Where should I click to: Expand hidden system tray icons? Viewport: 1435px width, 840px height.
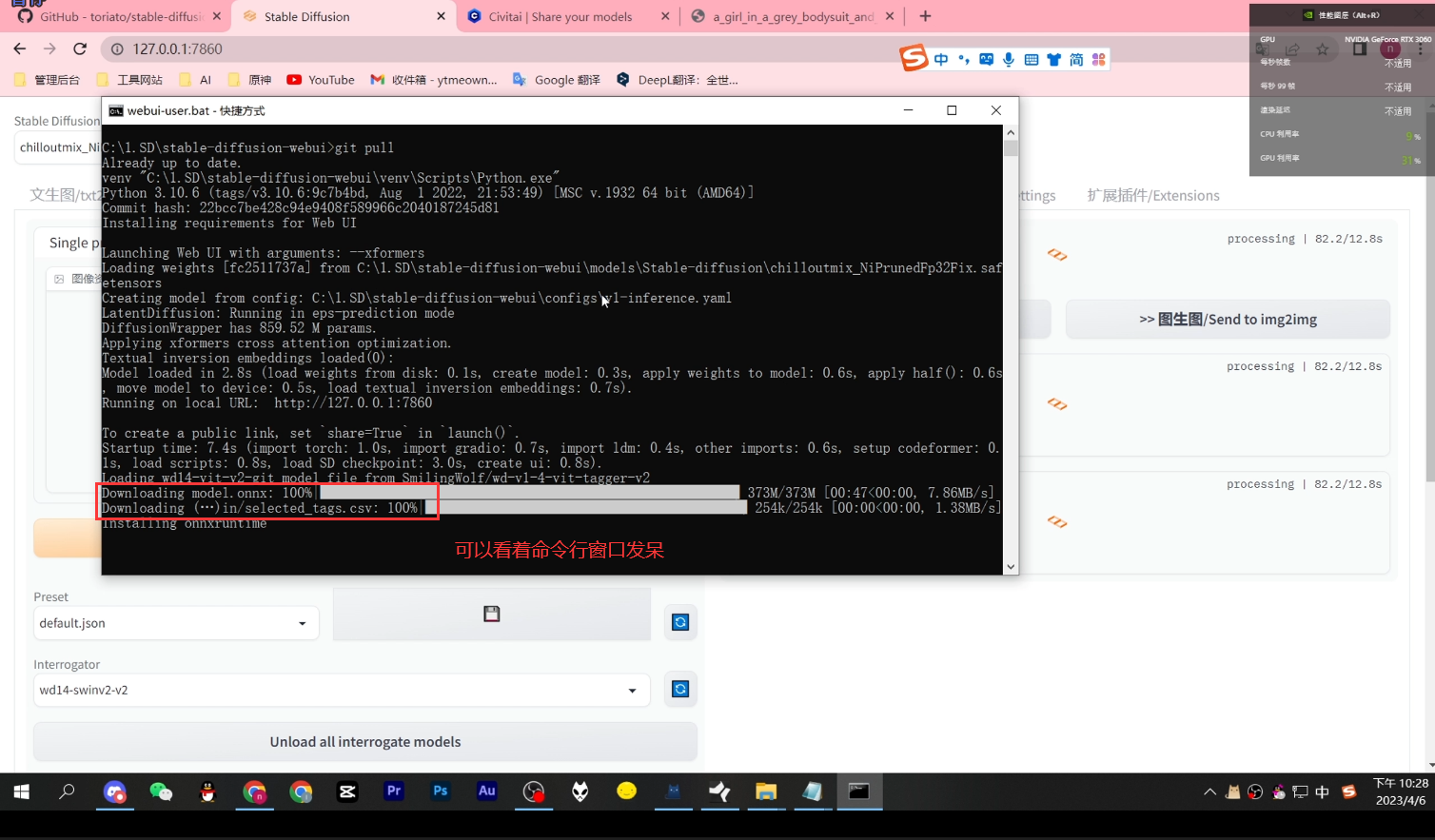[x=1209, y=791]
